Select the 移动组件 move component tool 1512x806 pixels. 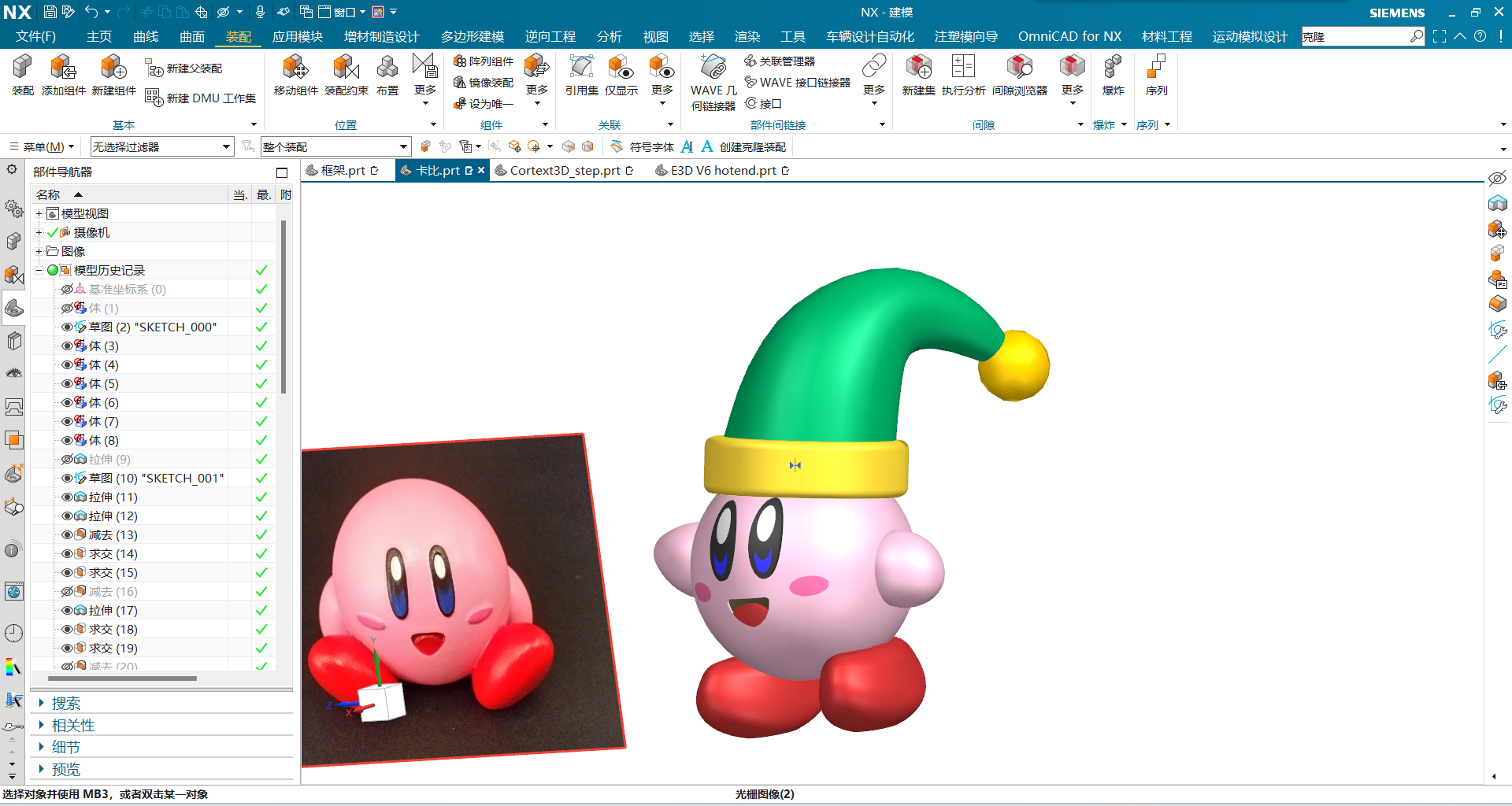296,75
